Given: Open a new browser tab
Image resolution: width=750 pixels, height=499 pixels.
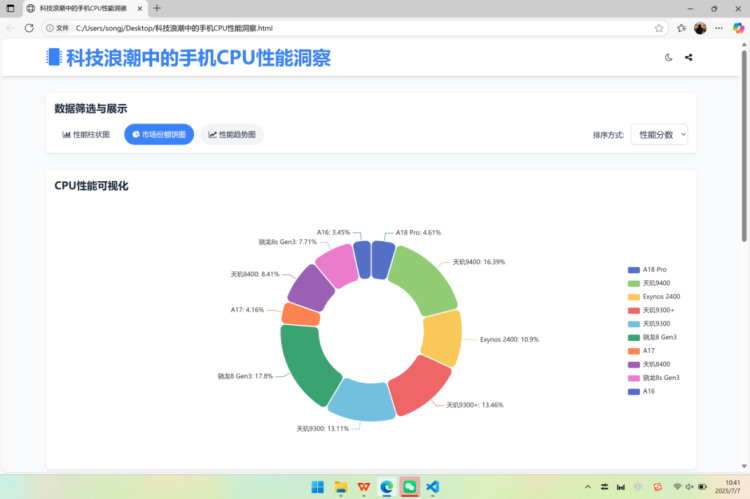Looking at the screenshot, I should [157, 8].
